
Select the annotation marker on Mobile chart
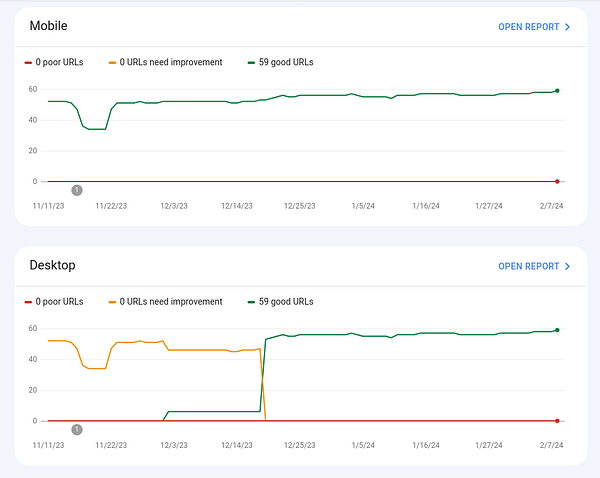coord(77,190)
